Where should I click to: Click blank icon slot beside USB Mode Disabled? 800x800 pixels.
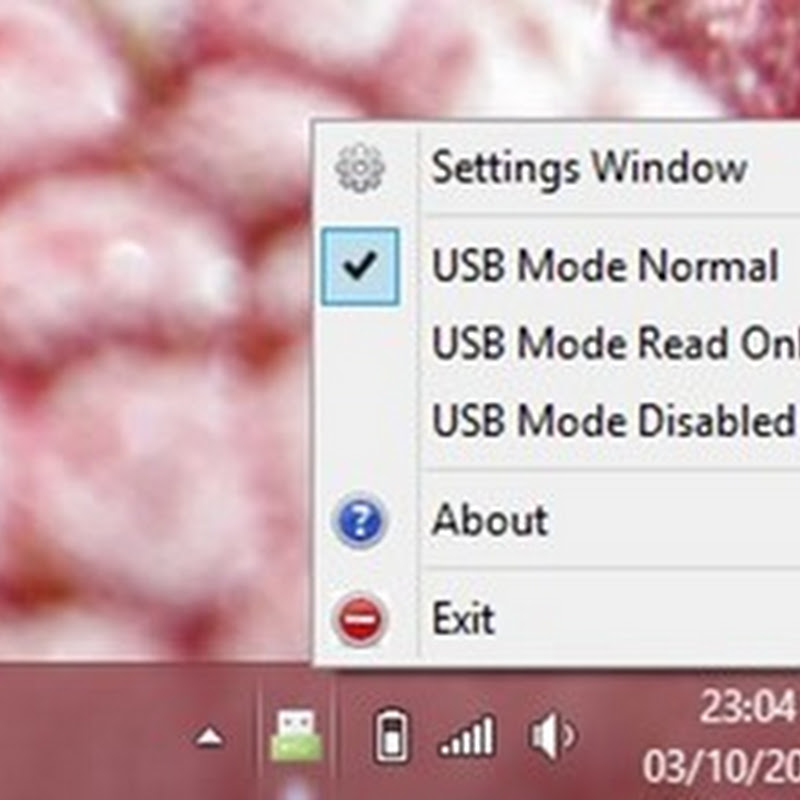[x=360, y=420]
